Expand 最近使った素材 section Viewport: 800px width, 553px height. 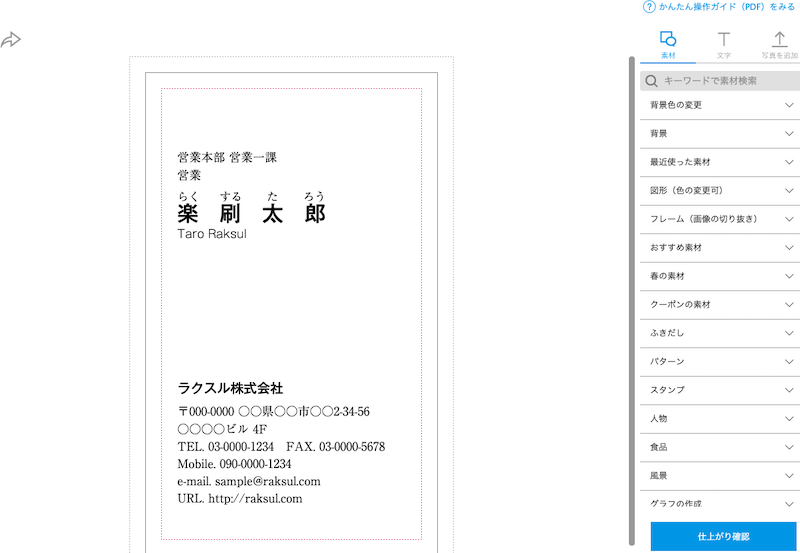(720, 162)
